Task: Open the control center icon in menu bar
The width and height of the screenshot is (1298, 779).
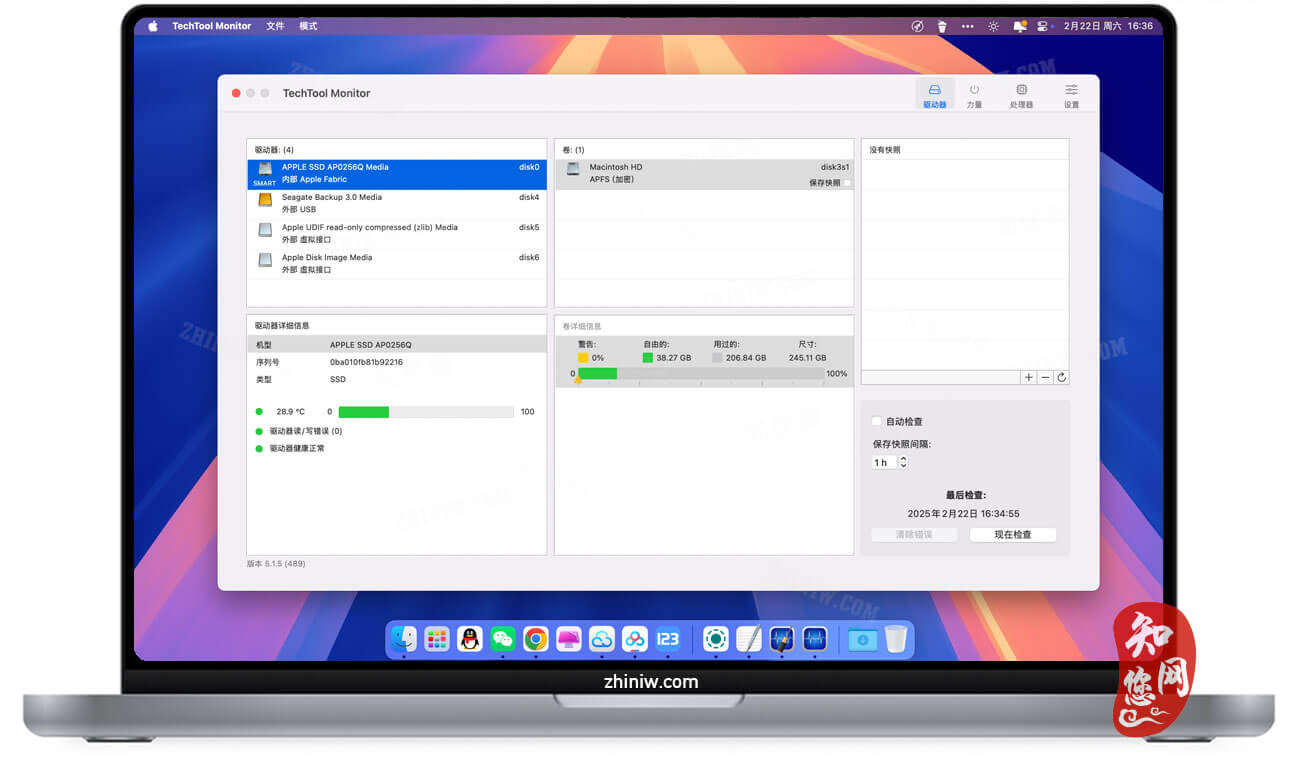Action: point(1042,25)
